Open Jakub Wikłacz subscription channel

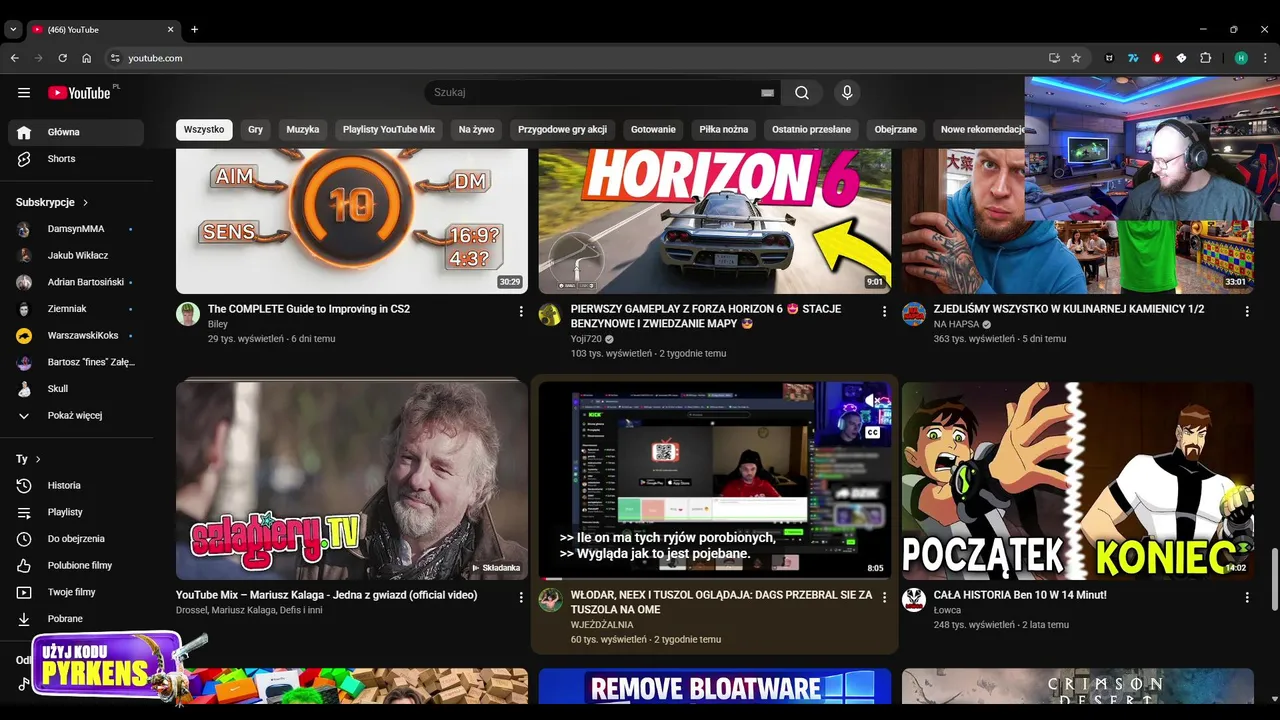[x=76, y=256]
